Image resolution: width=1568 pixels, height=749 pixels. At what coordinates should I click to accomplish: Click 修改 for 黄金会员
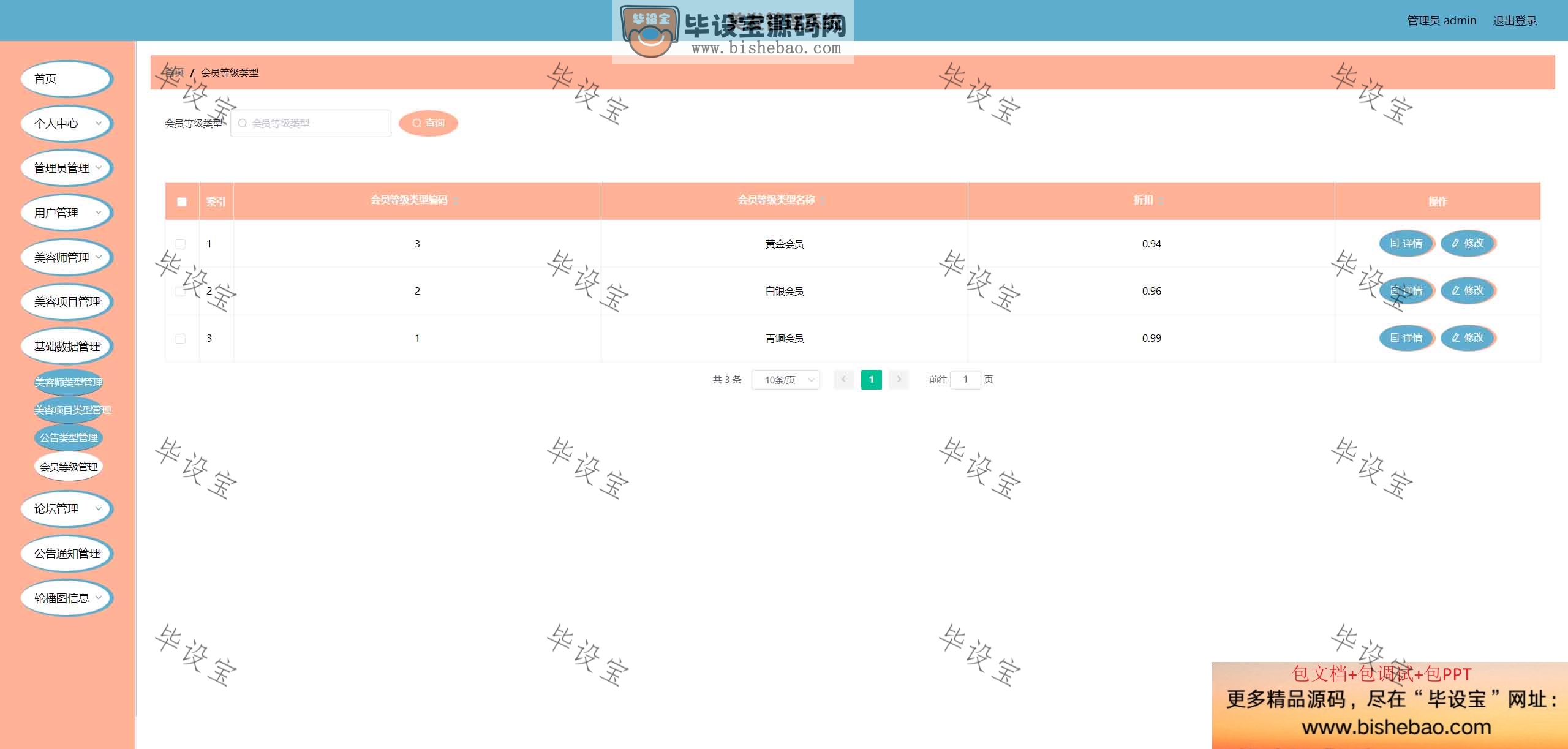(x=1468, y=243)
